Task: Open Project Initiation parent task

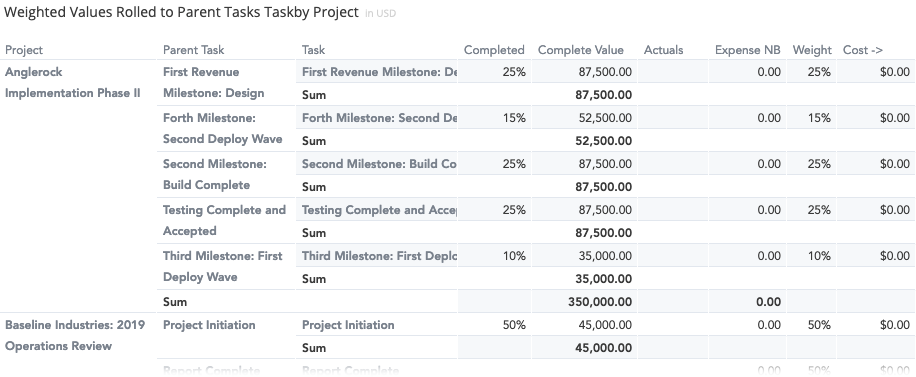Action: pos(209,325)
